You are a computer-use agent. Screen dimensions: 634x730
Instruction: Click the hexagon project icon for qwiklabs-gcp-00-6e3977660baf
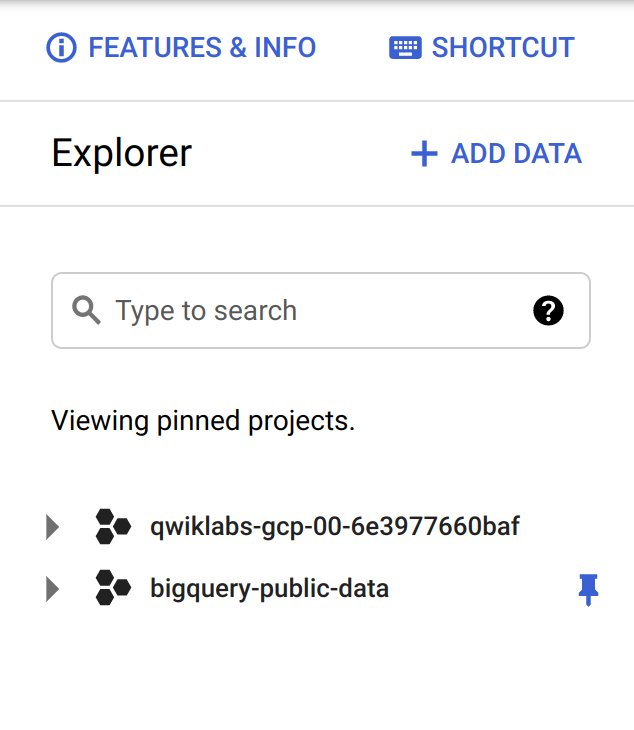[113, 527]
